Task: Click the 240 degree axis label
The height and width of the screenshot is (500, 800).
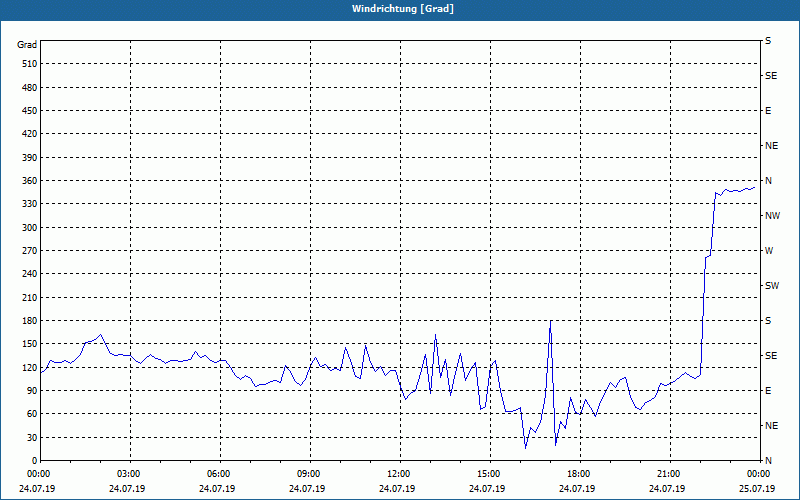Action: (30, 274)
